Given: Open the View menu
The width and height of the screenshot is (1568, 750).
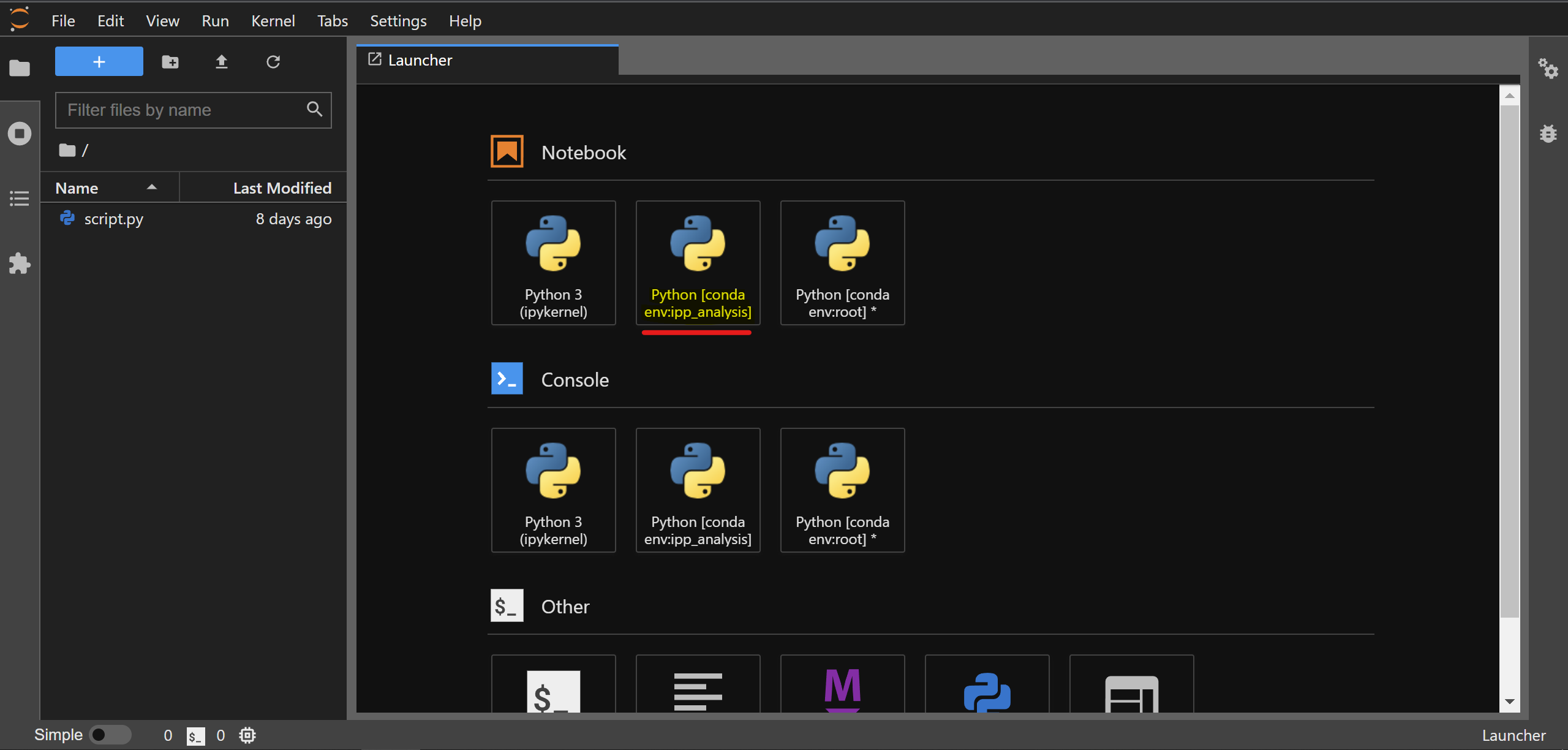Looking at the screenshot, I should 162,21.
